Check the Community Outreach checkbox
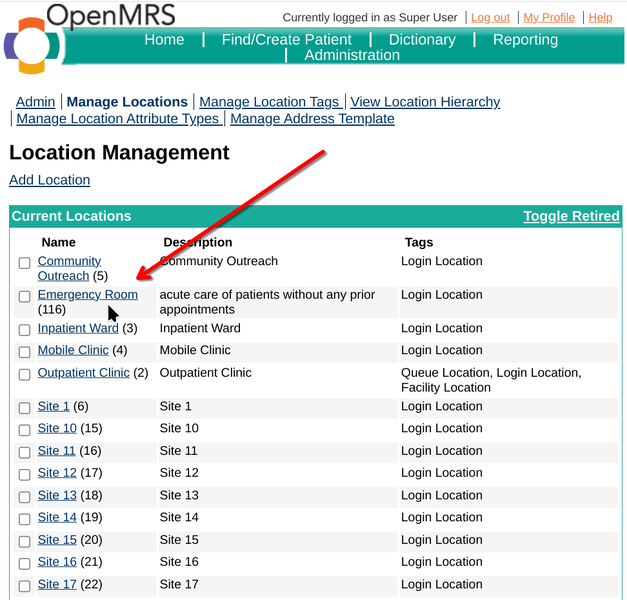 pos(25,263)
